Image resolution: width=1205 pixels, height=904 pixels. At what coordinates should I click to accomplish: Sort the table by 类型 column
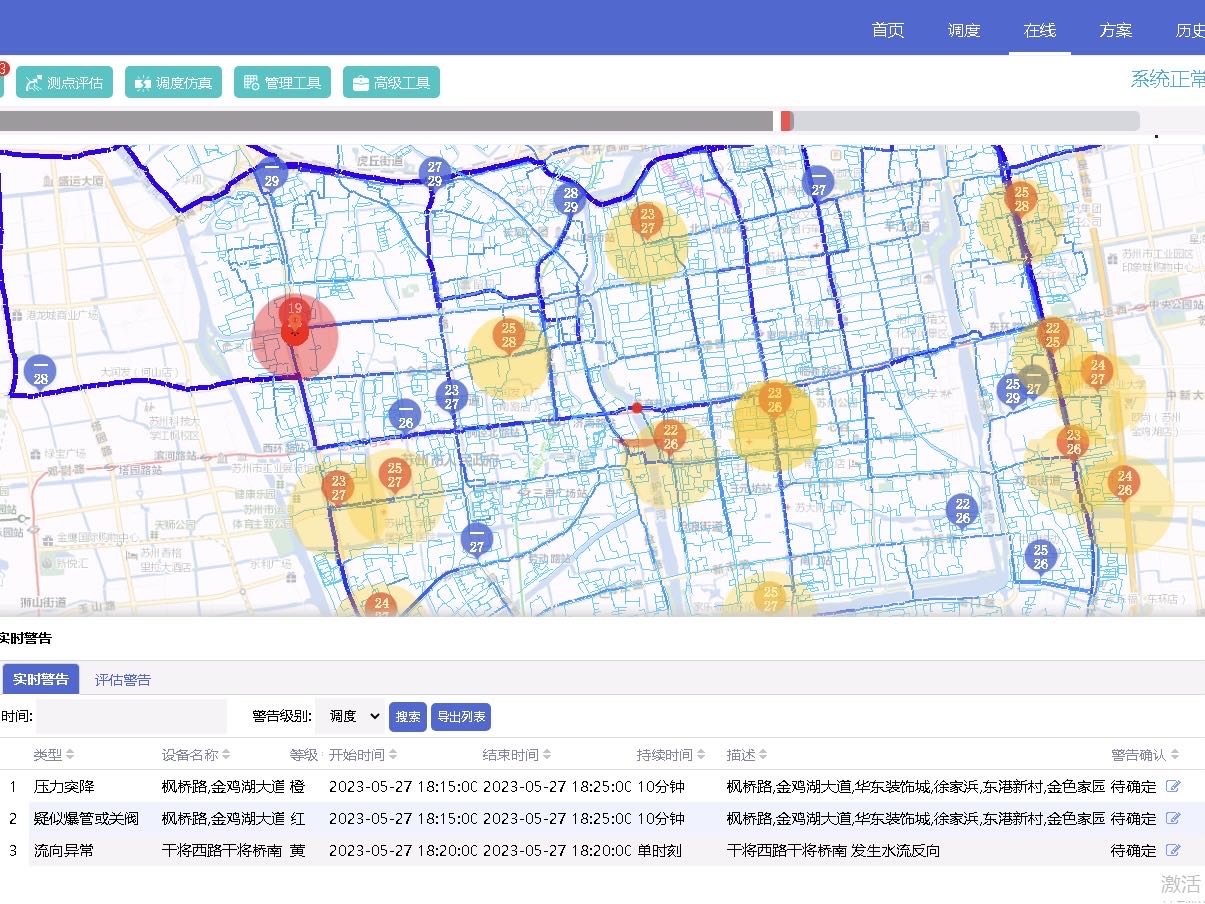coord(54,754)
